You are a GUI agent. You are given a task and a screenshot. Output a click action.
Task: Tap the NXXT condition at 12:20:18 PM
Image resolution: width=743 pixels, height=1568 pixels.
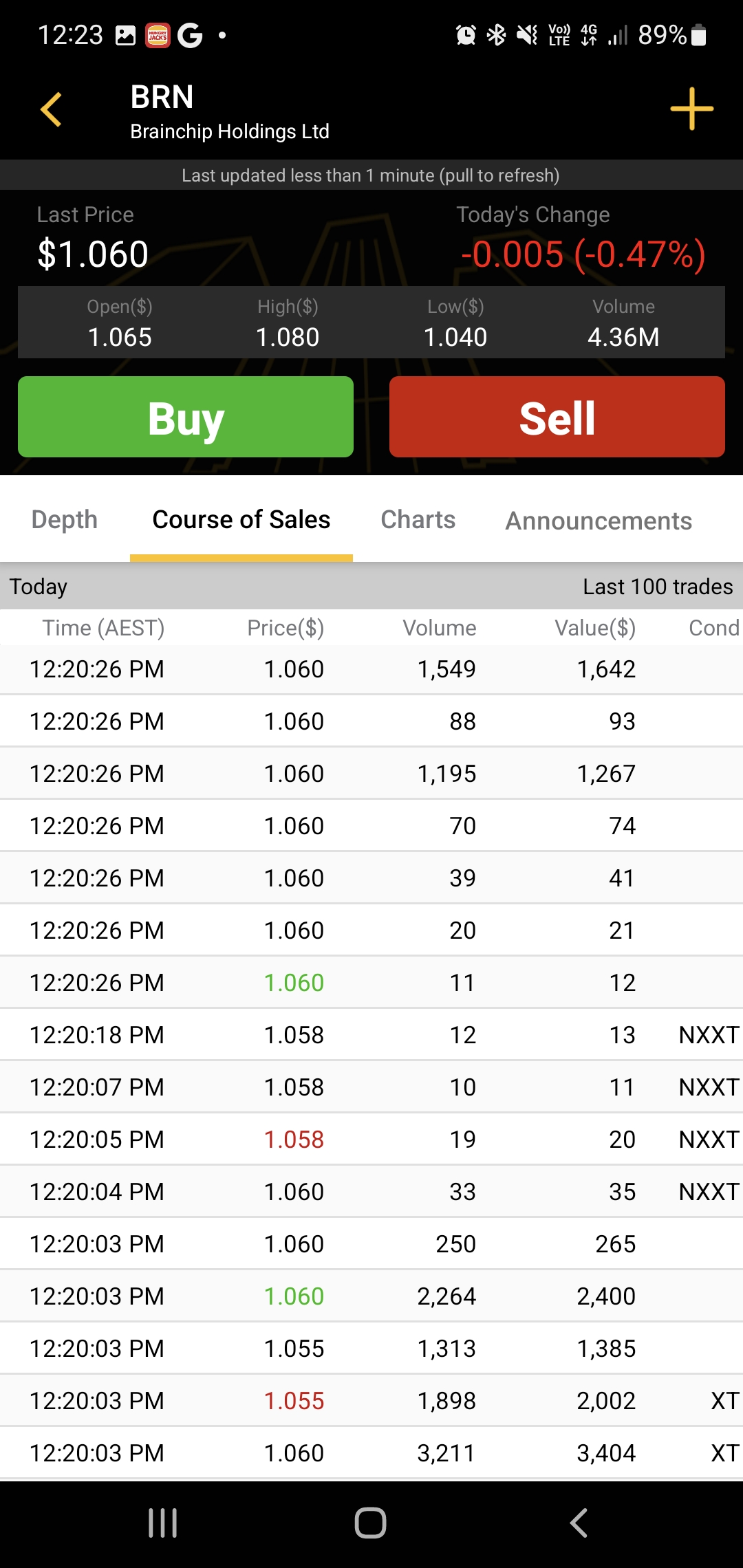click(x=709, y=1035)
